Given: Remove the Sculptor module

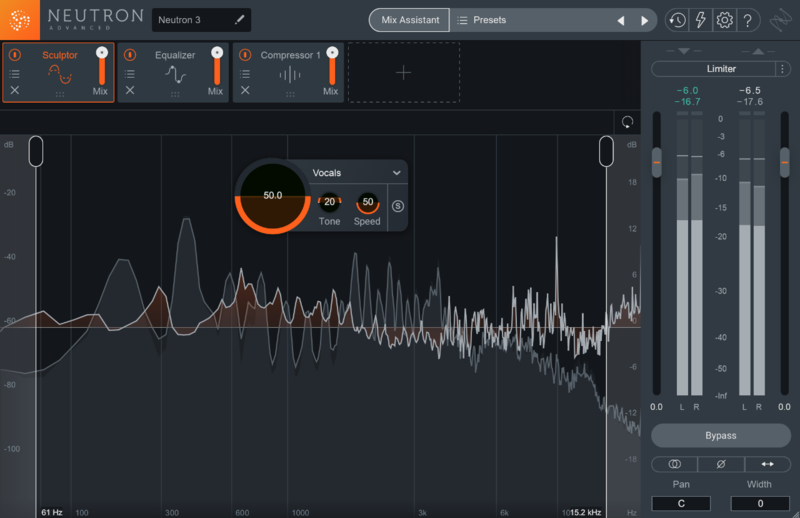Looking at the screenshot, I should click(15, 90).
